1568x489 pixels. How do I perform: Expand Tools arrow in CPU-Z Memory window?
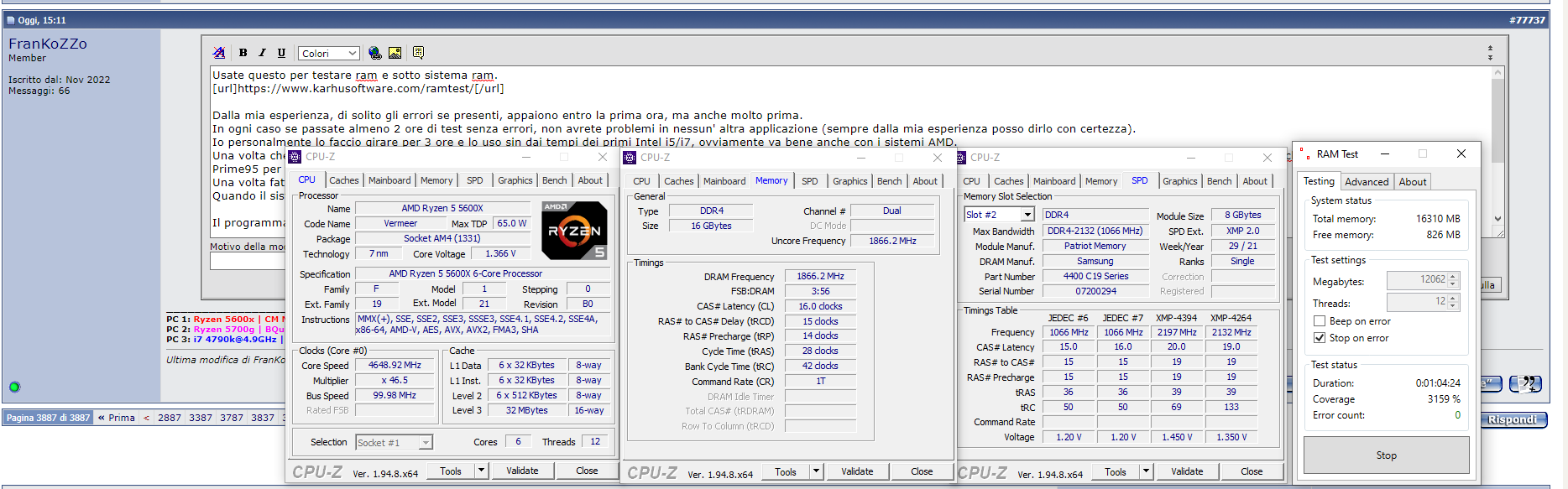pyautogui.click(x=816, y=471)
